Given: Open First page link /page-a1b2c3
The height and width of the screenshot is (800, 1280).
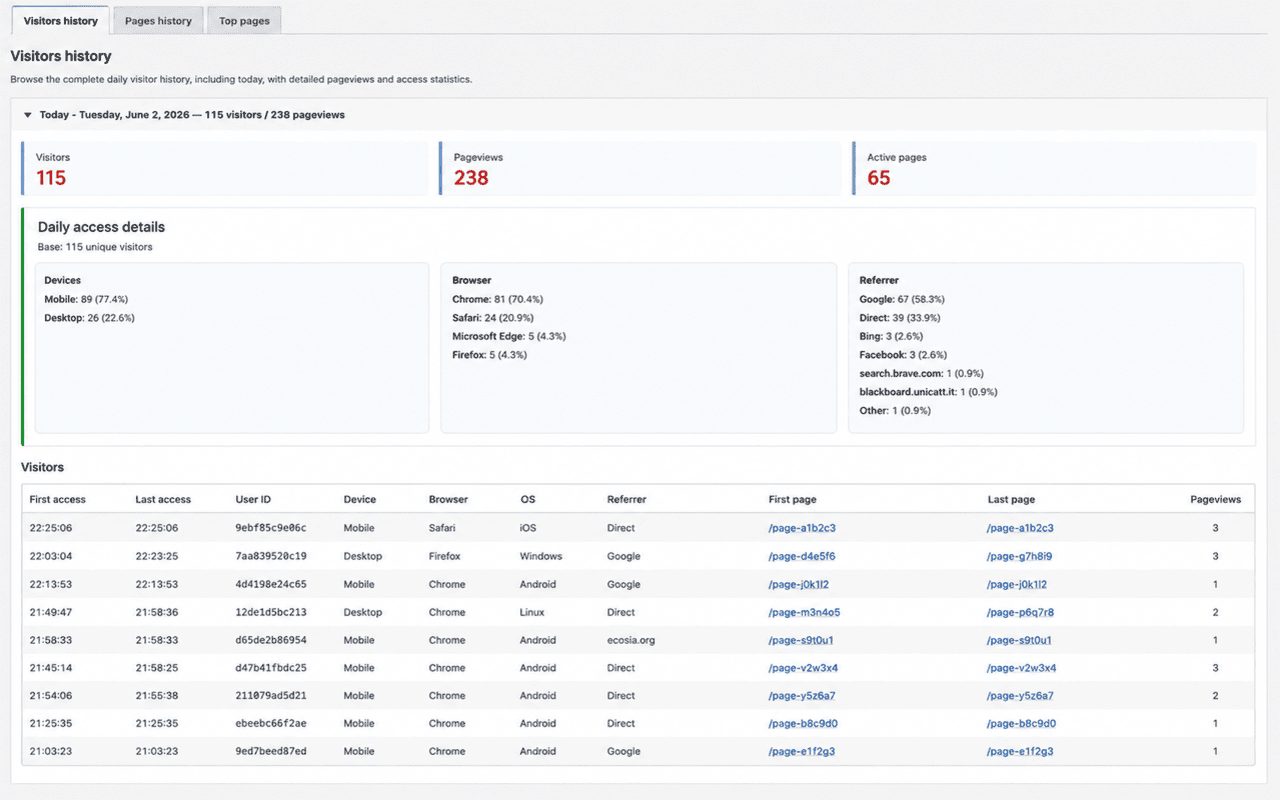Looking at the screenshot, I should tap(801, 528).
